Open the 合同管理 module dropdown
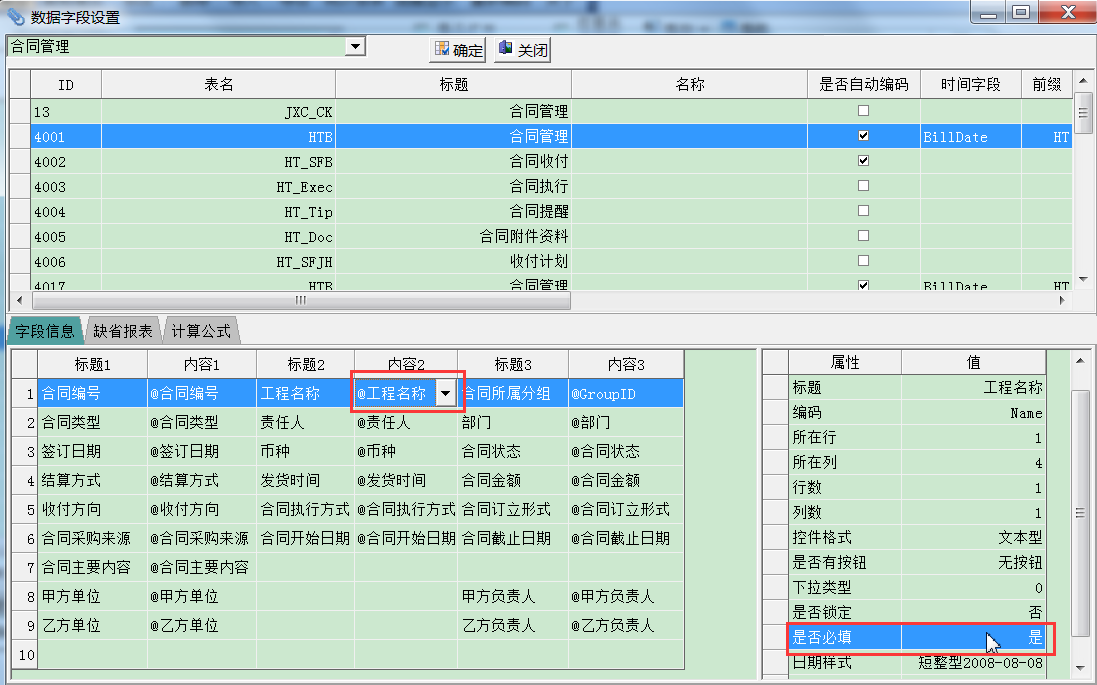The image size is (1097, 685). pos(355,47)
